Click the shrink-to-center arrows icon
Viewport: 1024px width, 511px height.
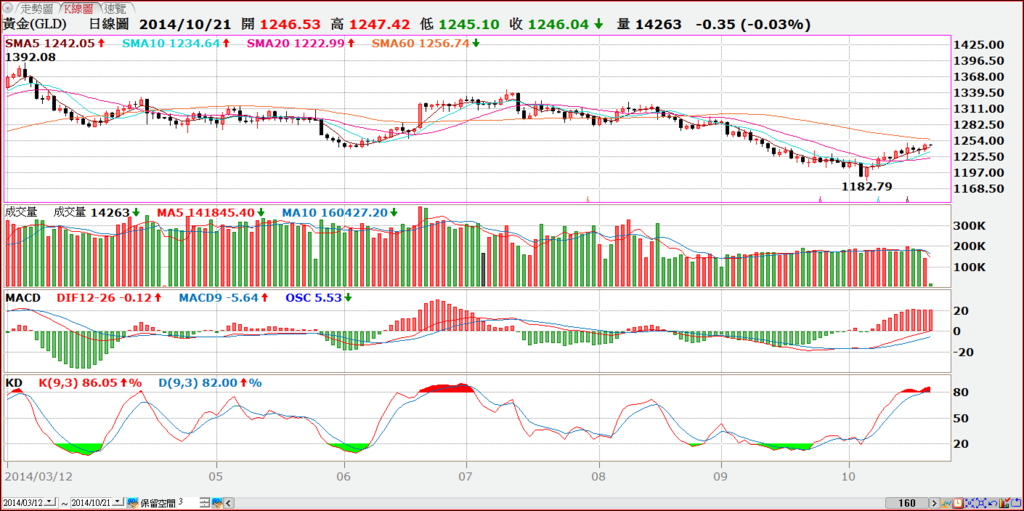click(x=969, y=503)
